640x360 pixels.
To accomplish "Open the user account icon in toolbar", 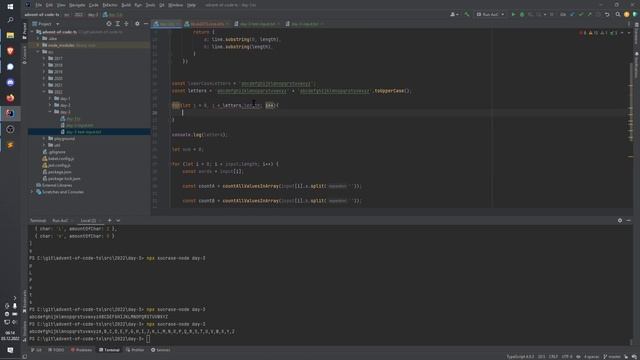I will tap(453, 14).
